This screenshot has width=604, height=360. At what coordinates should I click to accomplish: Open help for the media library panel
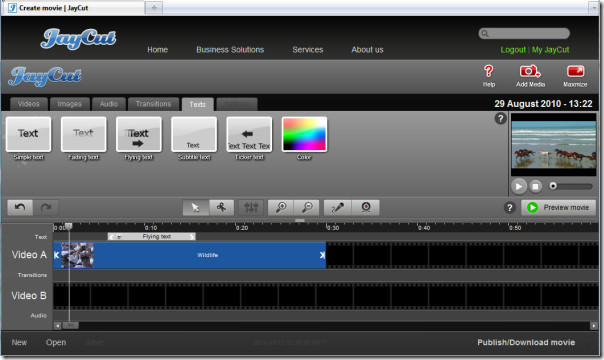click(x=500, y=119)
